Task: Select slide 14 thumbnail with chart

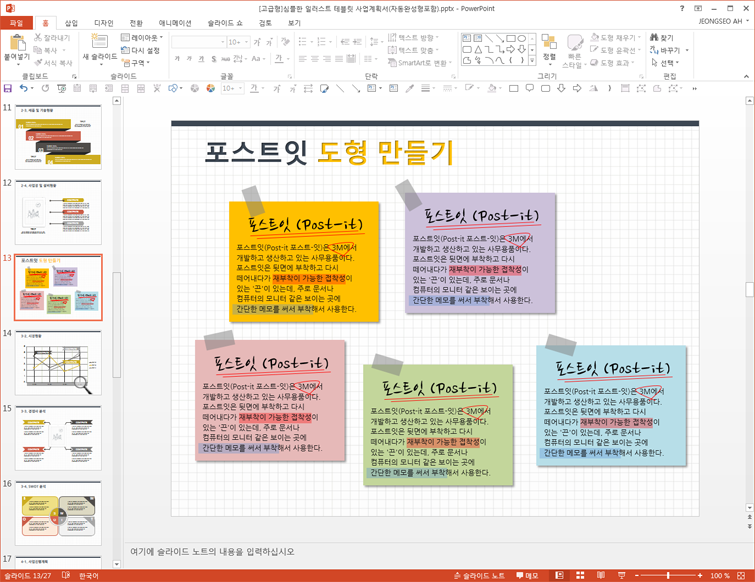Action: tap(58, 362)
